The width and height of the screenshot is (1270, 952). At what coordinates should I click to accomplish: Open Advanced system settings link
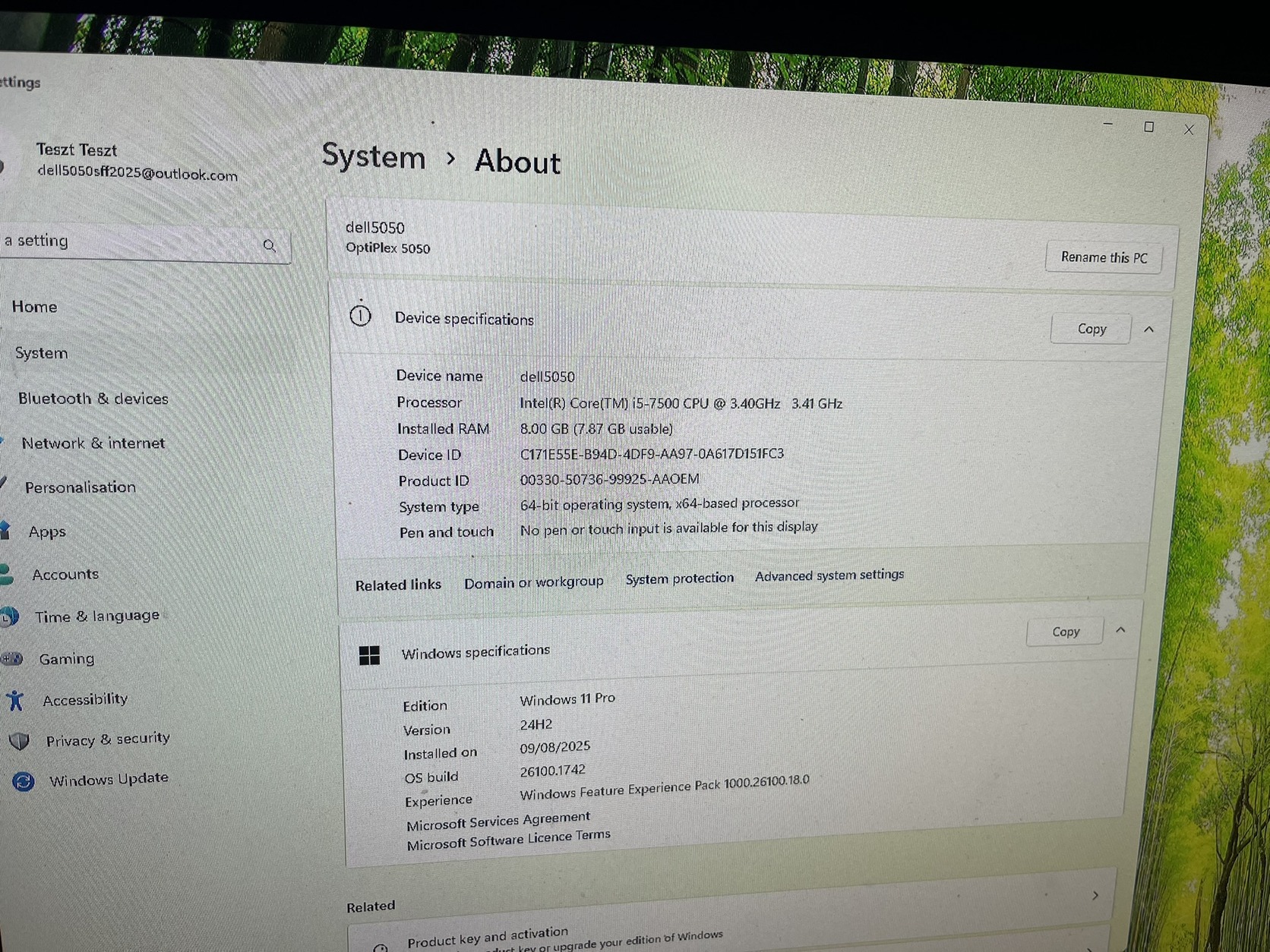829,575
